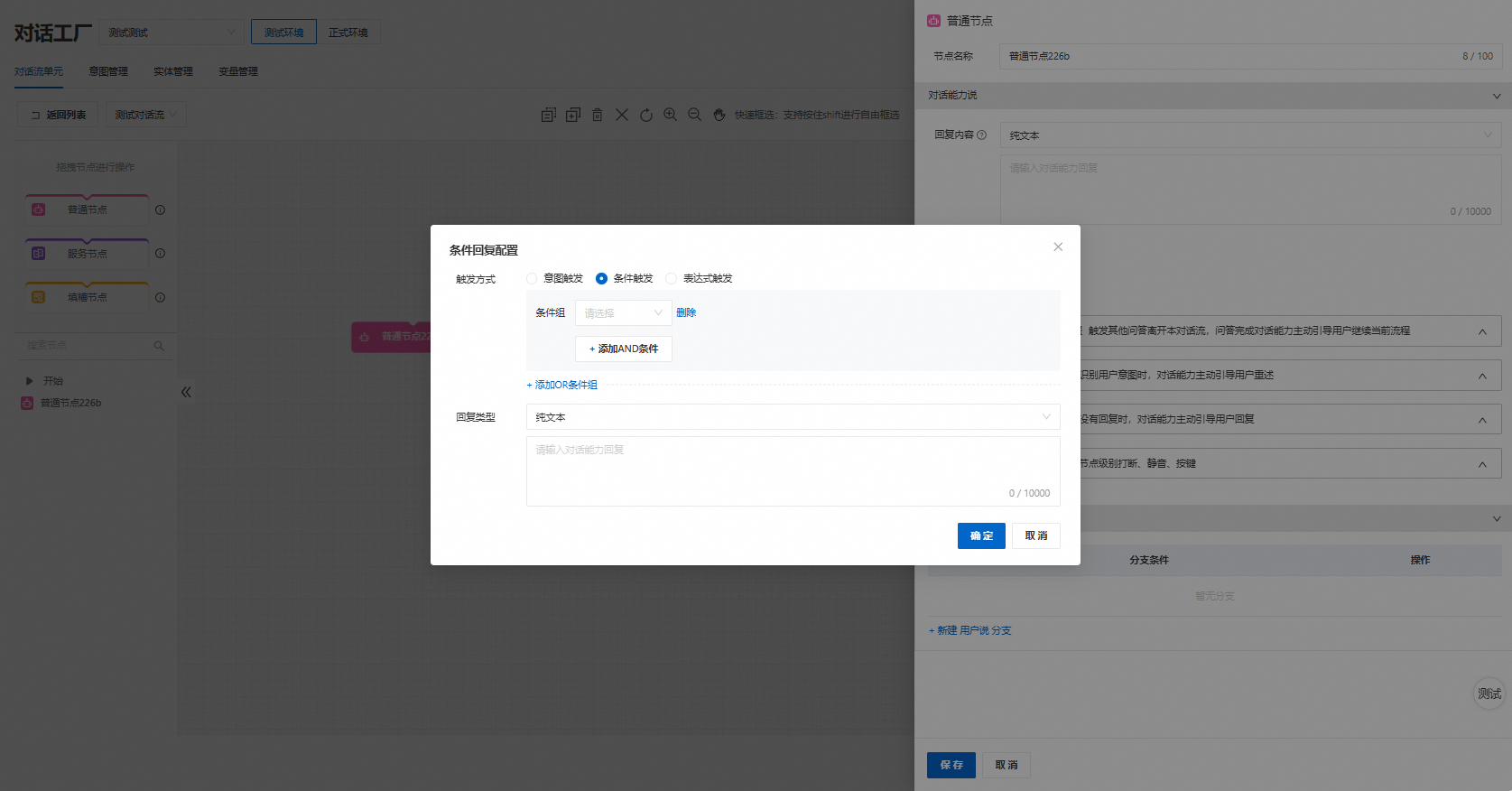Open the 实体管理 tab
The height and width of the screenshot is (791, 1512).
point(173,71)
